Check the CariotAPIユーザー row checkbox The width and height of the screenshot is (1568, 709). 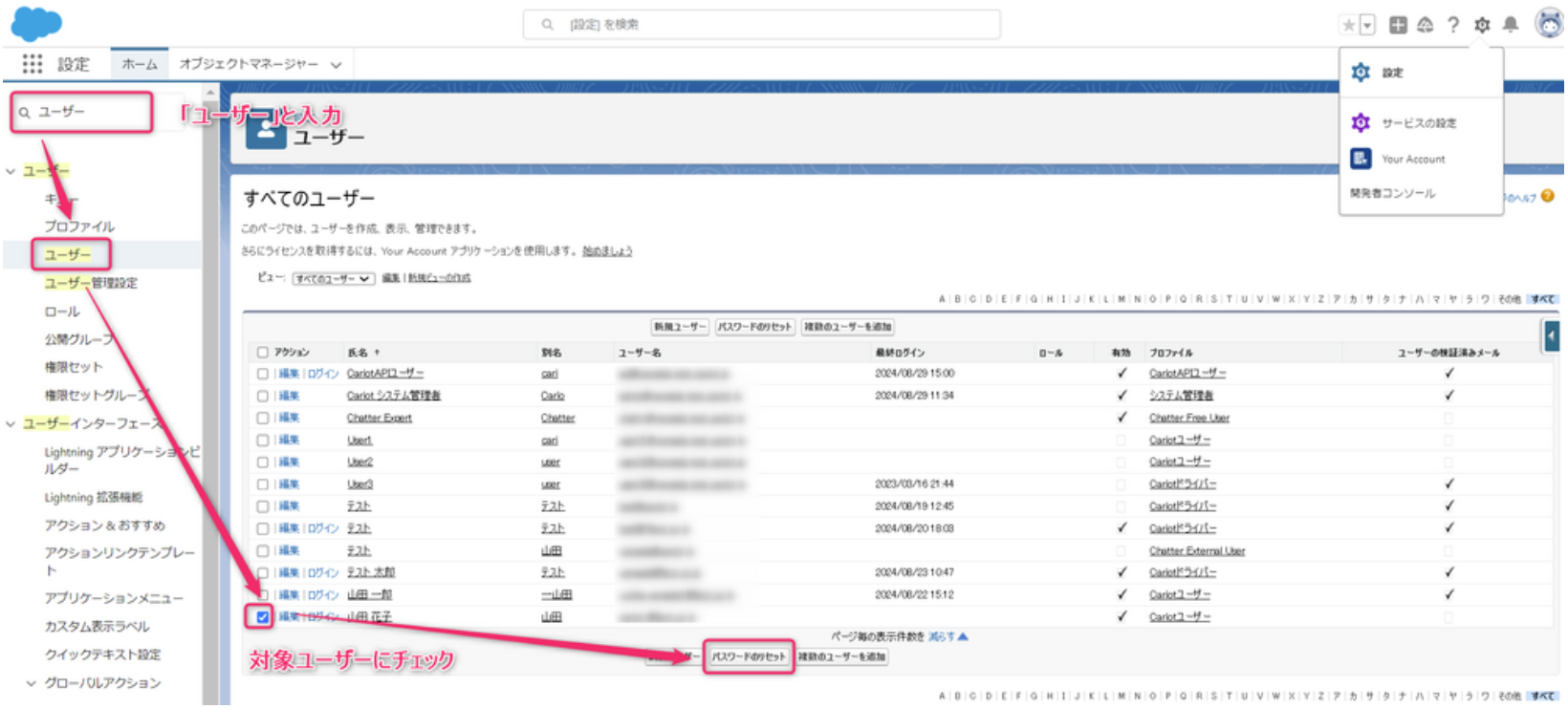click(x=262, y=374)
